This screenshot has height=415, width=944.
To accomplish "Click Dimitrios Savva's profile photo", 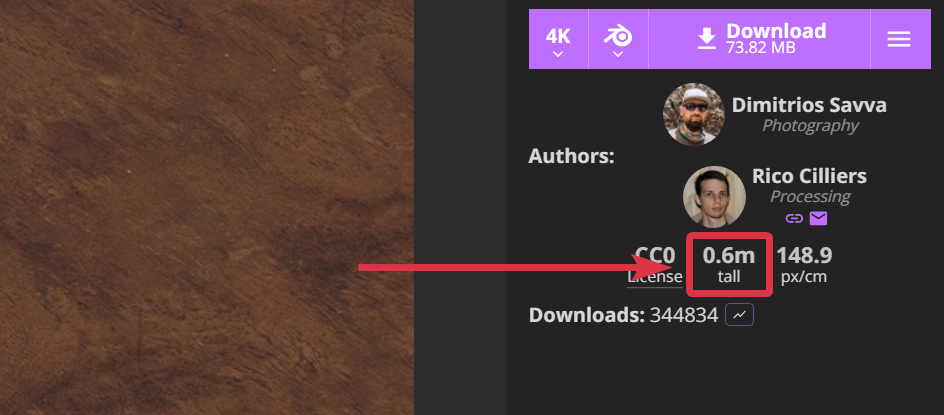I will (x=694, y=114).
